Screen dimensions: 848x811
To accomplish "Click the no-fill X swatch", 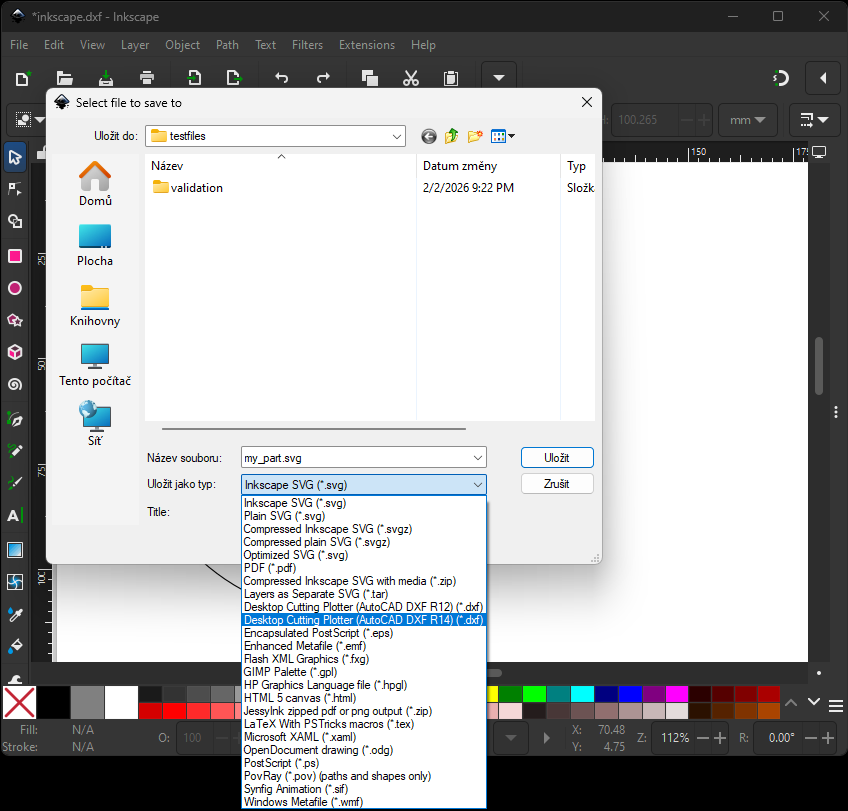I will click(x=17, y=703).
